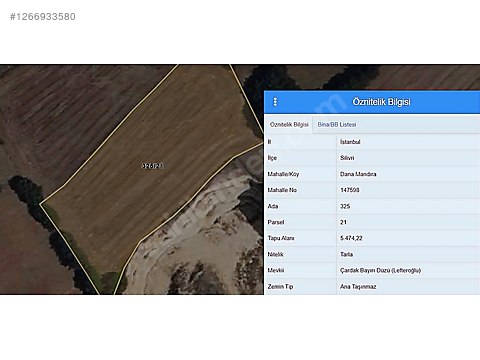Click the Nitelik field label
This screenshot has width=480, height=360.
(x=275, y=254)
